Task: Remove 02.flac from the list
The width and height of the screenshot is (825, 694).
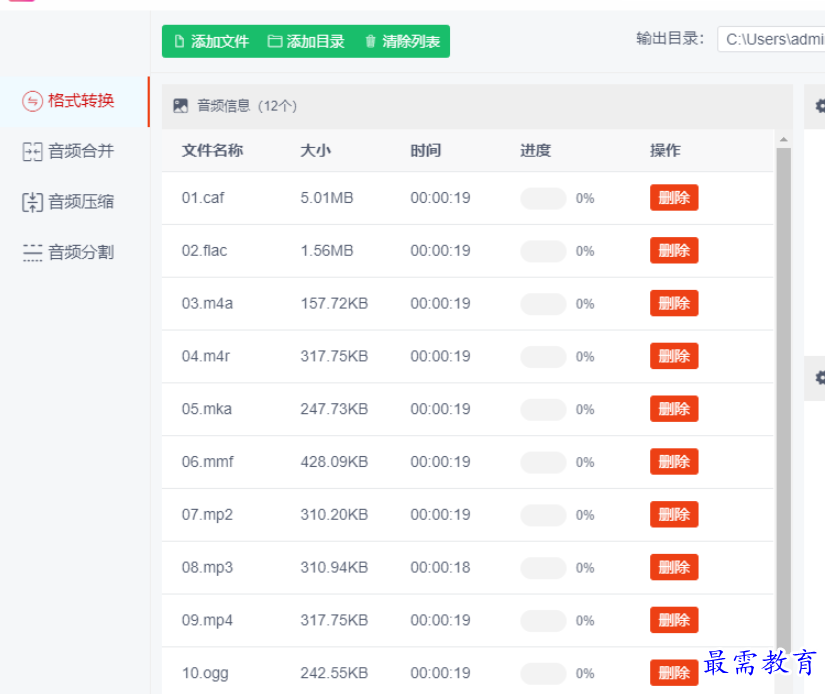Action: (x=673, y=251)
